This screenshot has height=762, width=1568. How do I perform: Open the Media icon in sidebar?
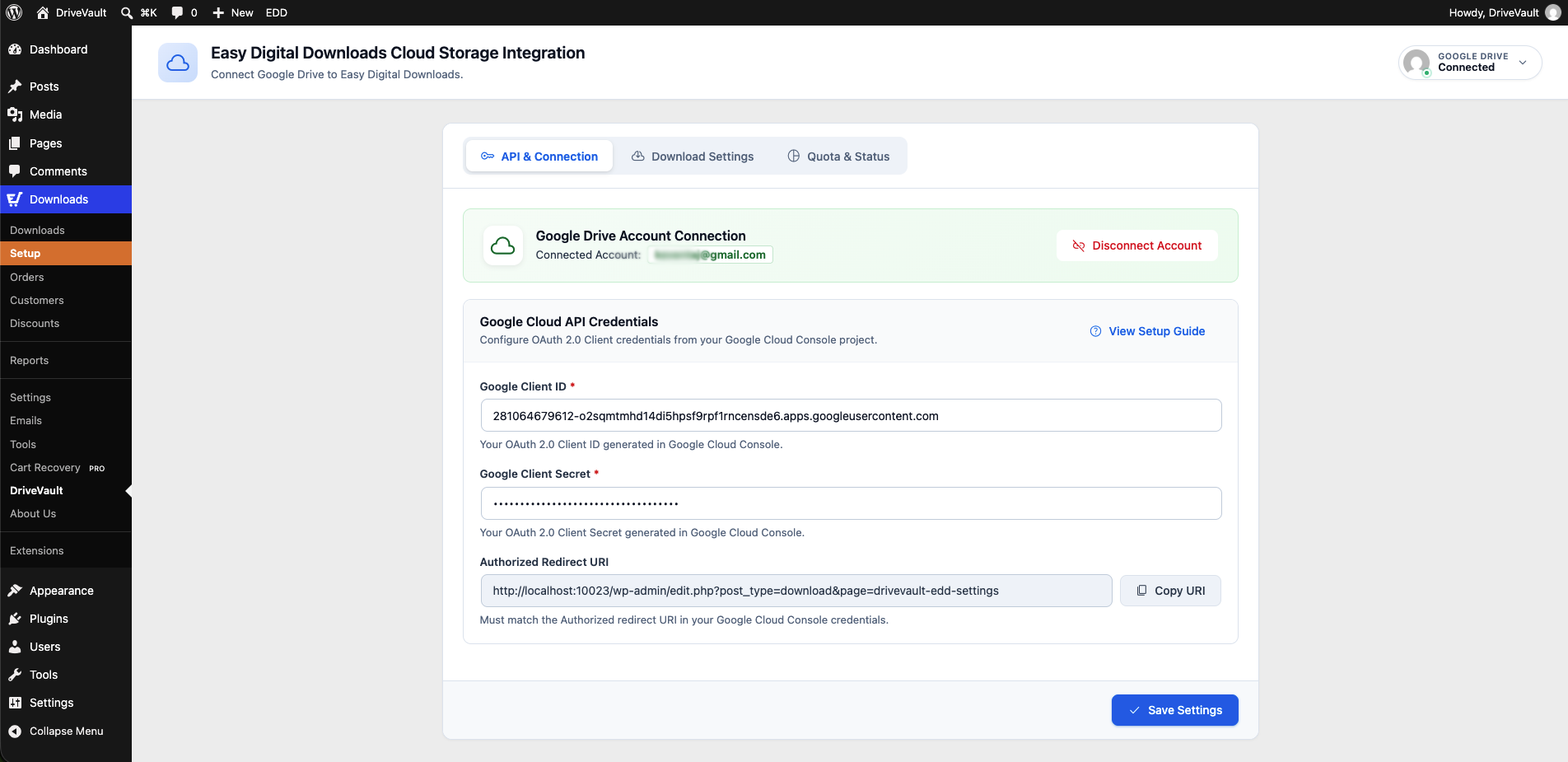(15, 115)
